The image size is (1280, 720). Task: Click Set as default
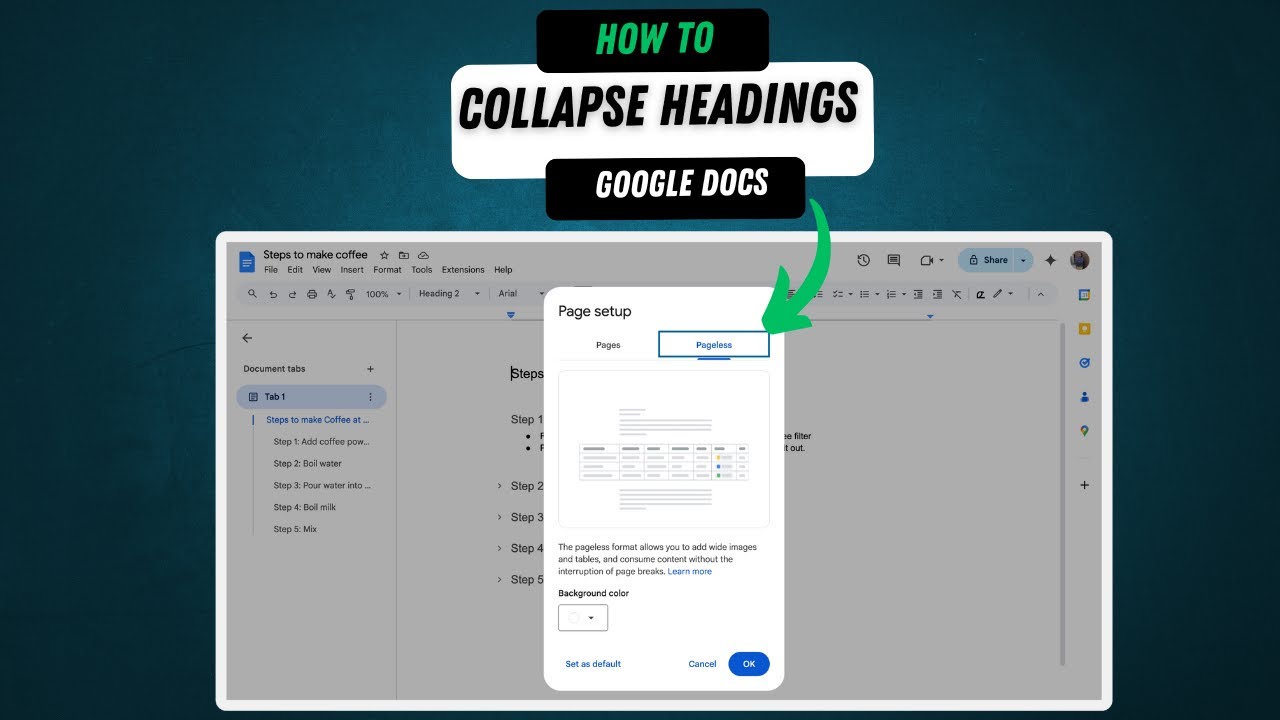pos(593,664)
